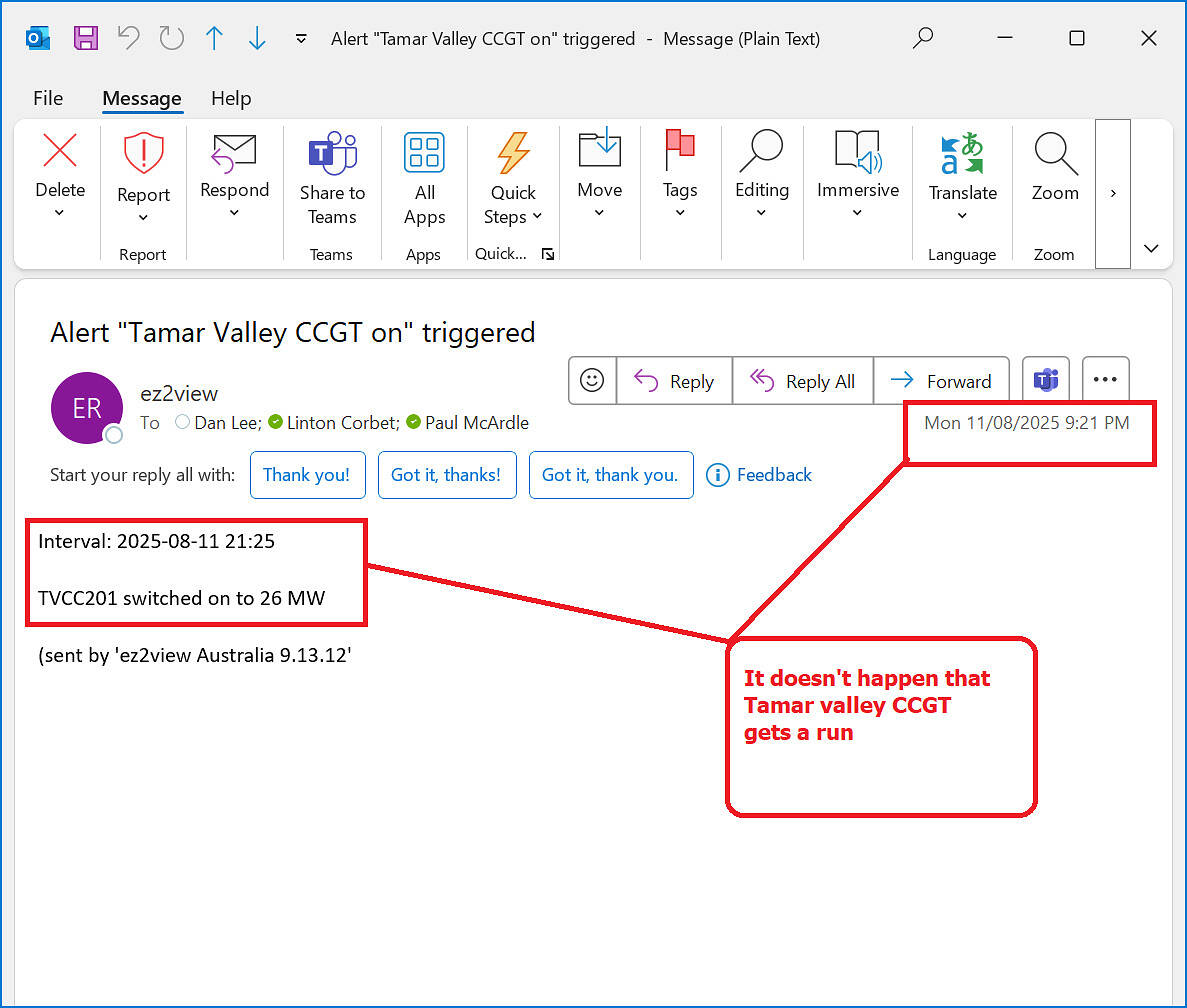
Task: Expand the Editing dropdown arrow
Action: 761,213
